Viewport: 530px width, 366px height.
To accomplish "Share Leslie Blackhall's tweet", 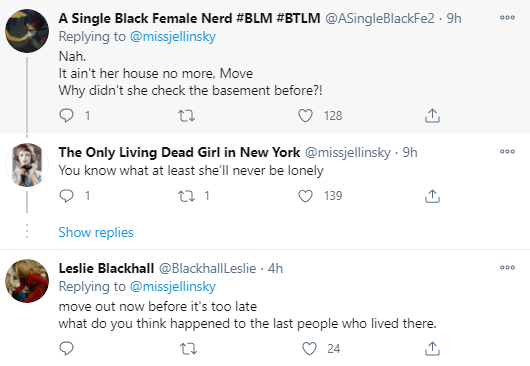I will coord(432,348).
